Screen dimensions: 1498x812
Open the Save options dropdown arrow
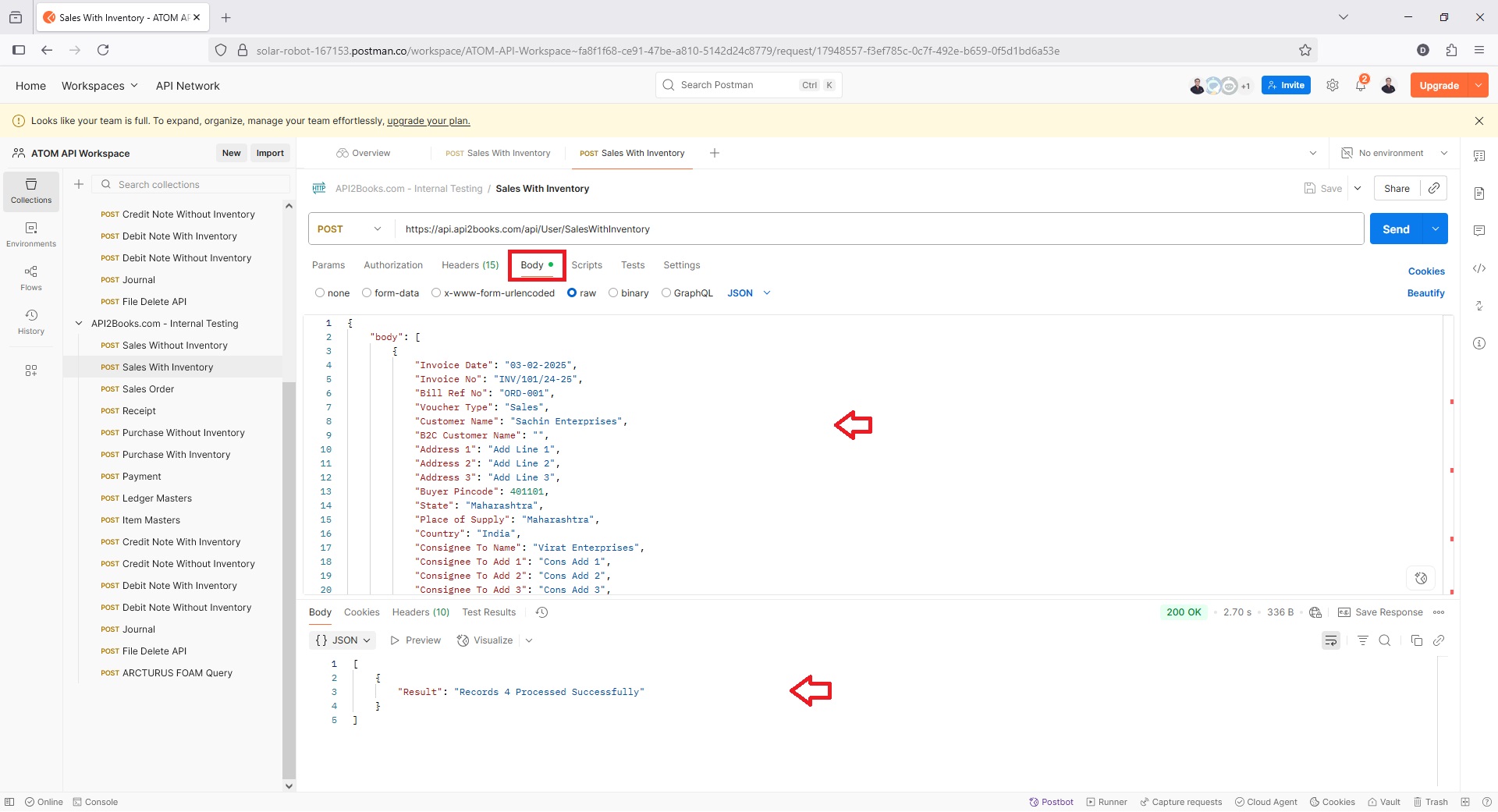click(1358, 188)
